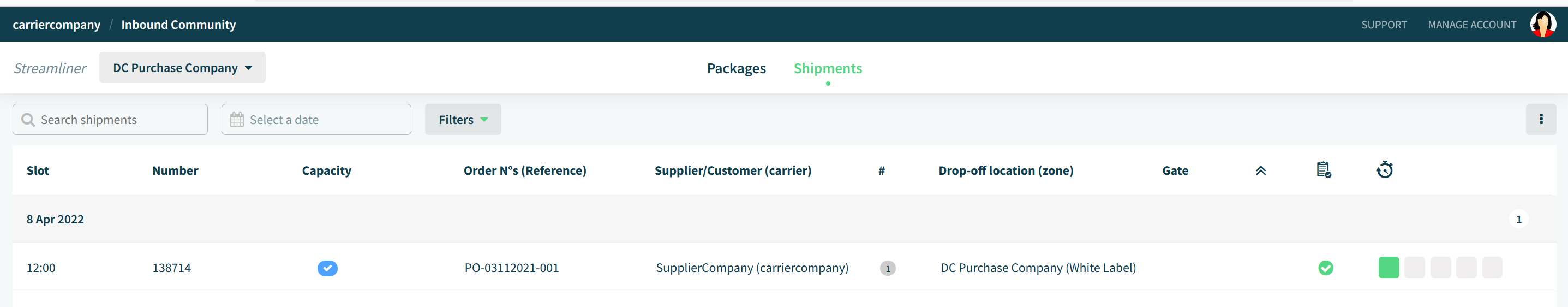This screenshot has width=1568, height=307.
Task: Click the clipboard check column icon
Action: (1323, 170)
